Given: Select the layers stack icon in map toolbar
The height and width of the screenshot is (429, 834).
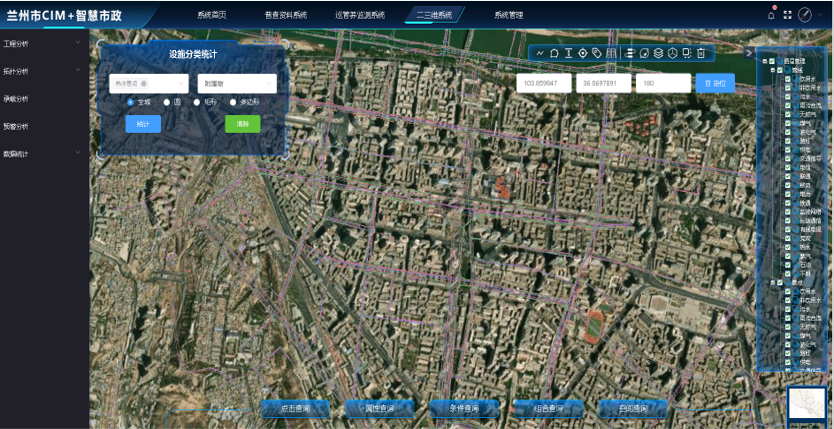Looking at the screenshot, I should point(658,53).
